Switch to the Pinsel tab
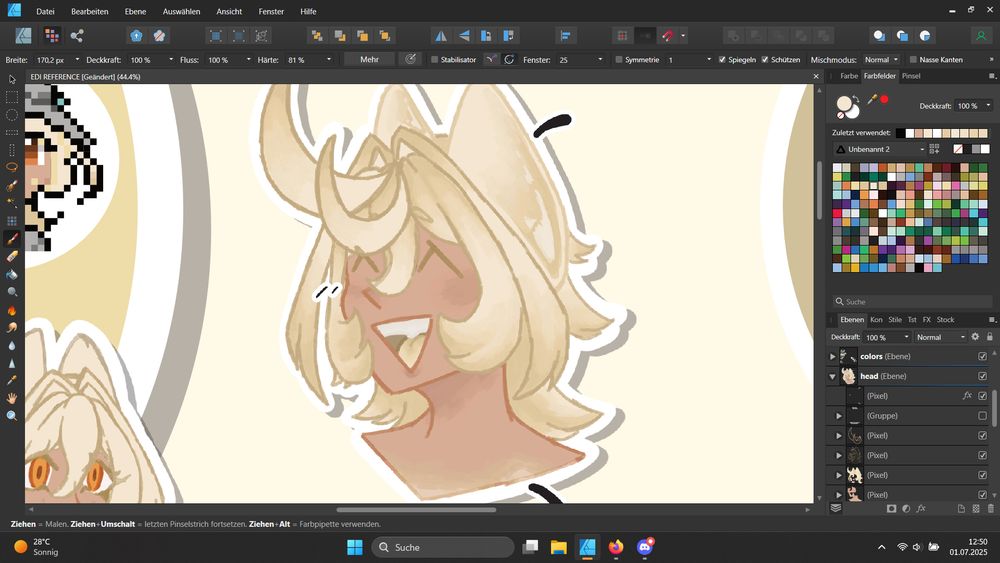The width and height of the screenshot is (1000, 563). click(x=911, y=76)
